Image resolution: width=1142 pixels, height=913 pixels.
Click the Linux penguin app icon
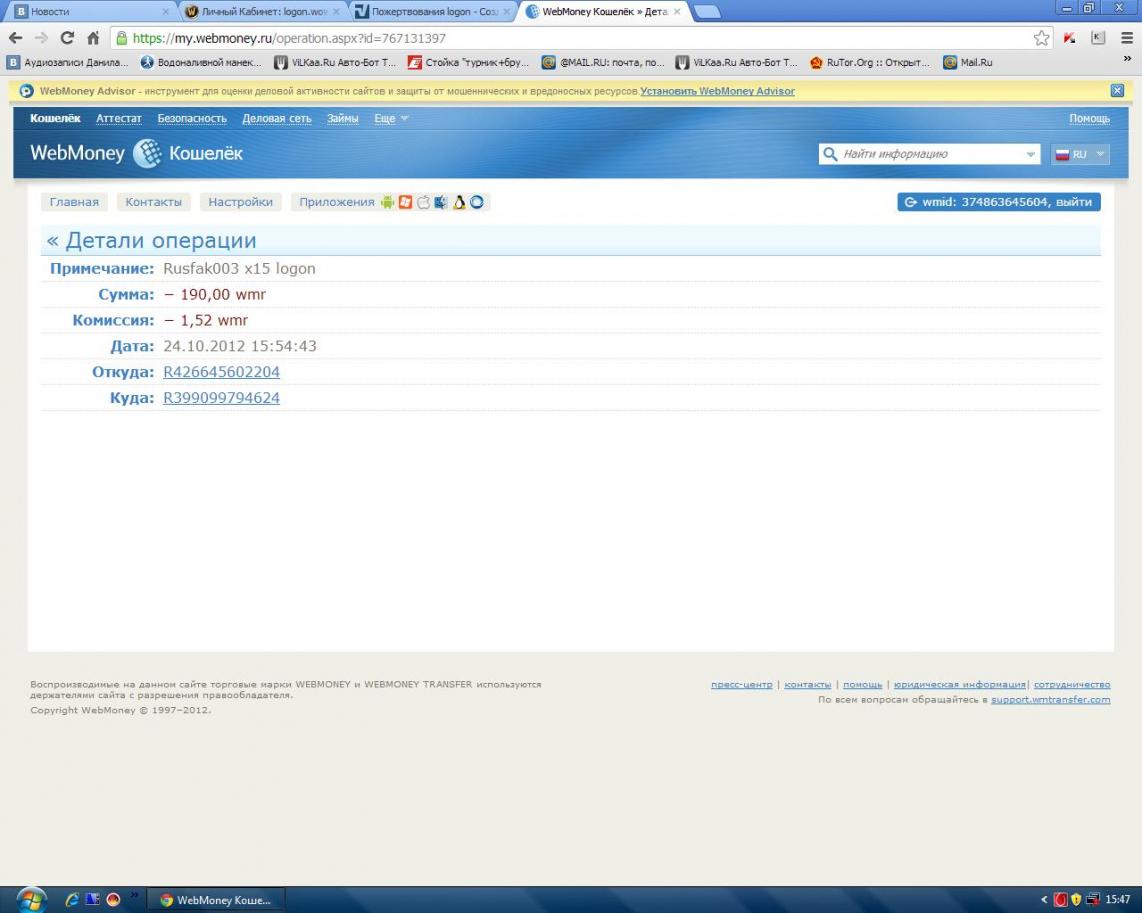[x=460, y=202]
